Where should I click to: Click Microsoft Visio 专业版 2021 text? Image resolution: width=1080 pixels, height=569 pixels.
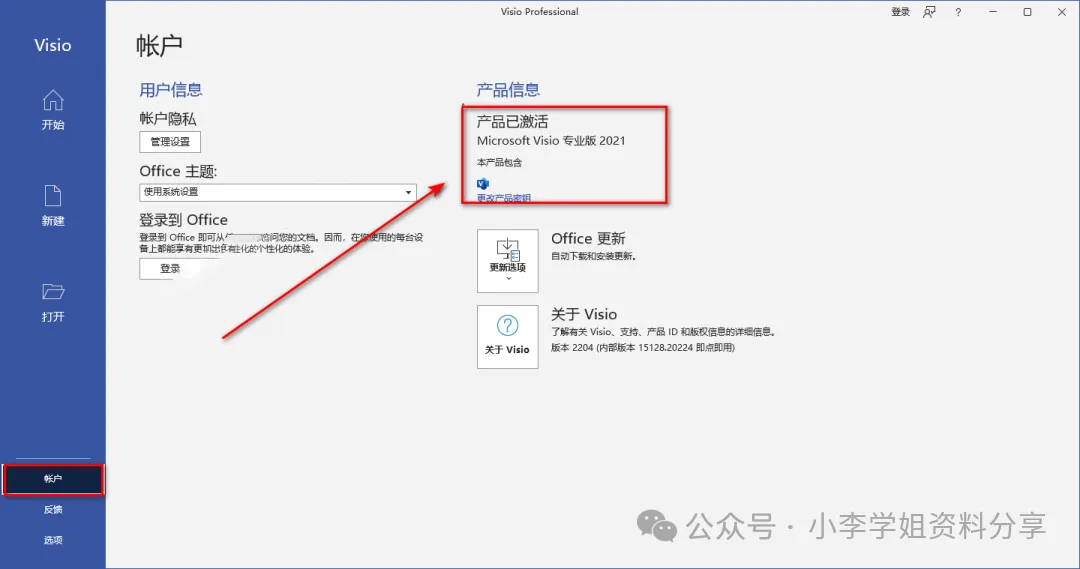(x=551, y=141)
